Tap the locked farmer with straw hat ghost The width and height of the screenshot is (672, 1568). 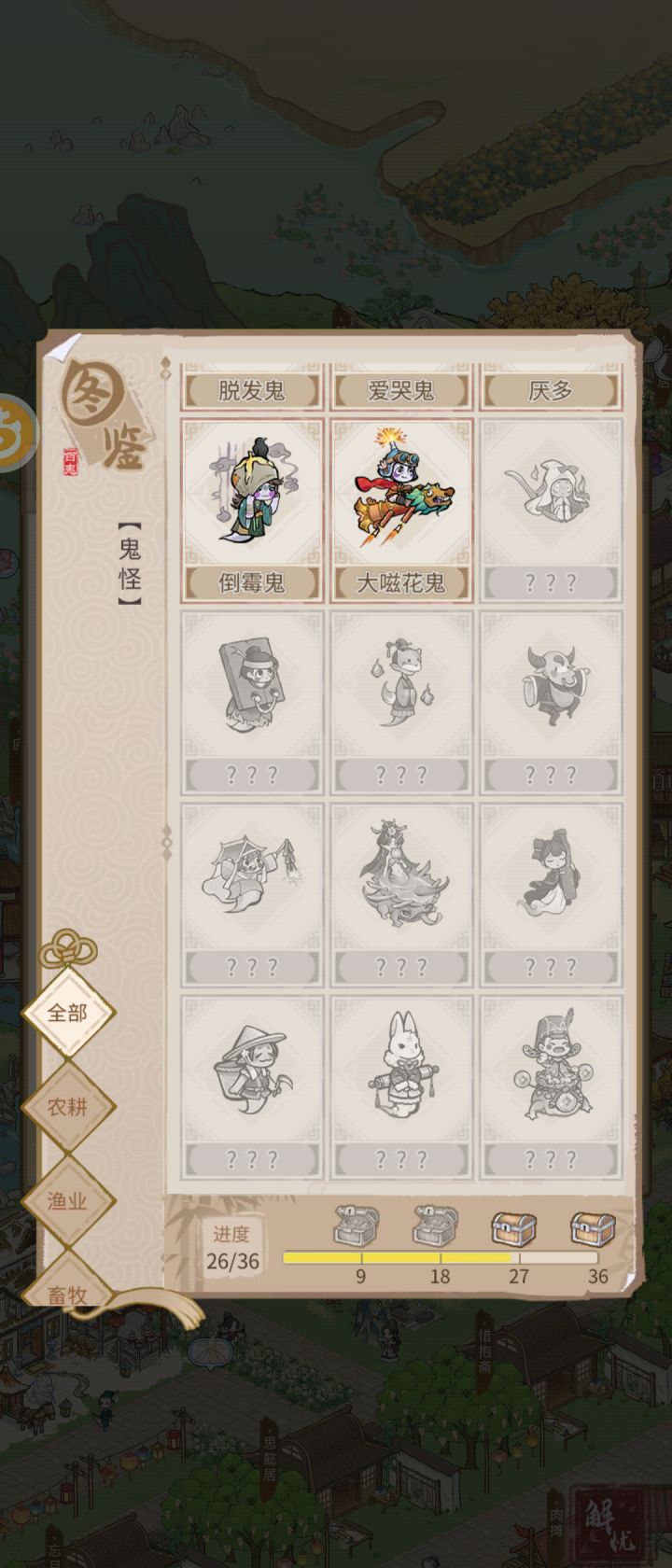pos(252,1086)
